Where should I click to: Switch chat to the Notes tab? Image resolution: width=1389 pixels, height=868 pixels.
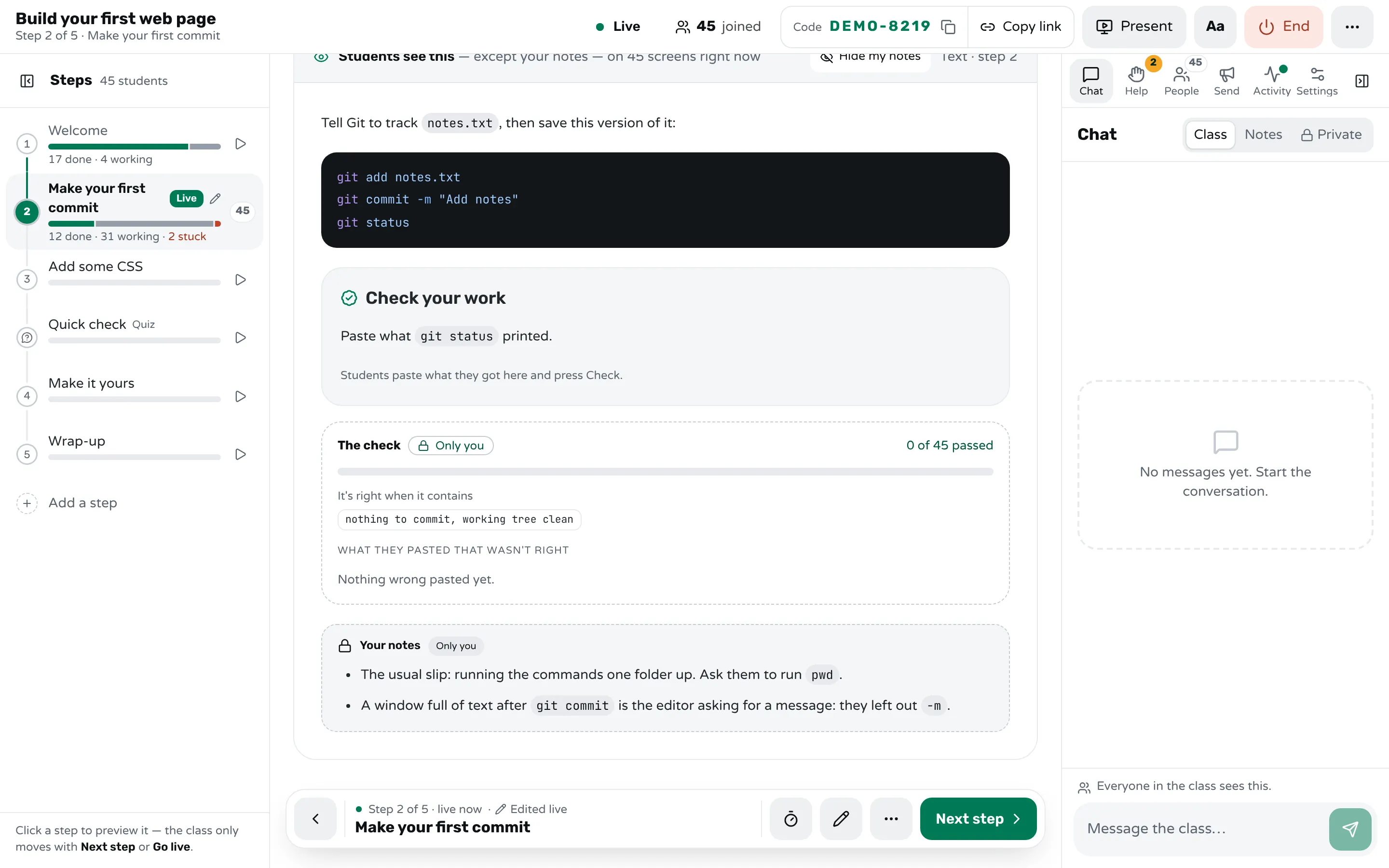pos(1263,135)
